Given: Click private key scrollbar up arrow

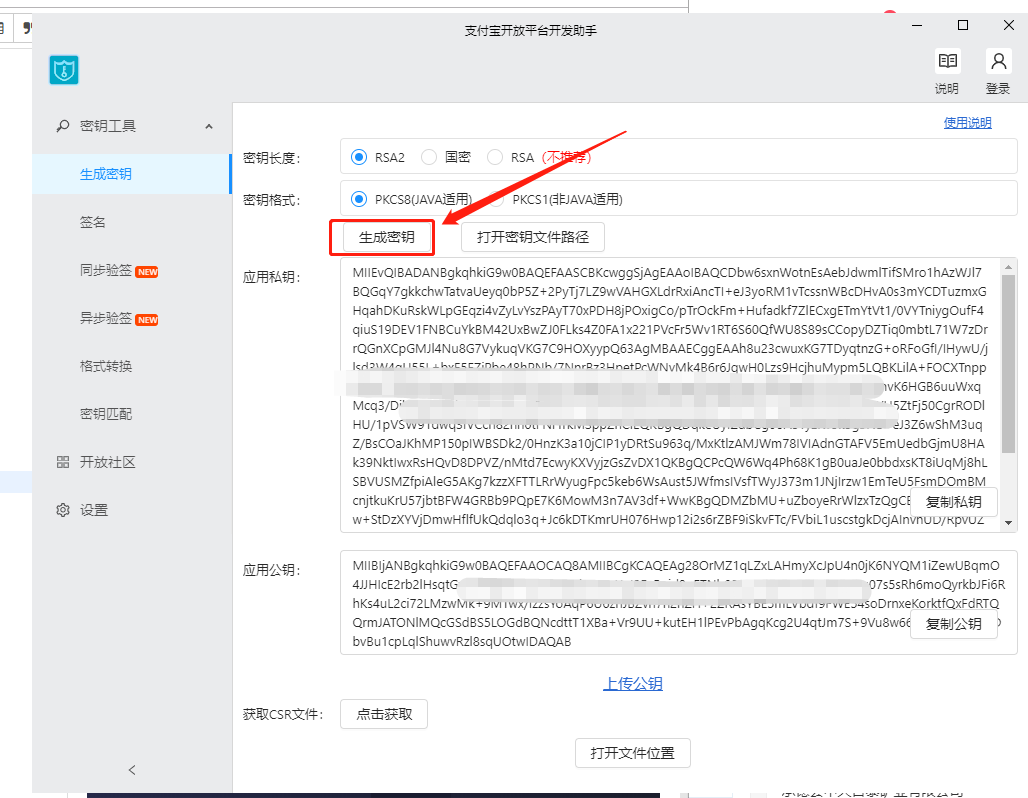Looking at the screenshot, I should (x=1009, y=267).
